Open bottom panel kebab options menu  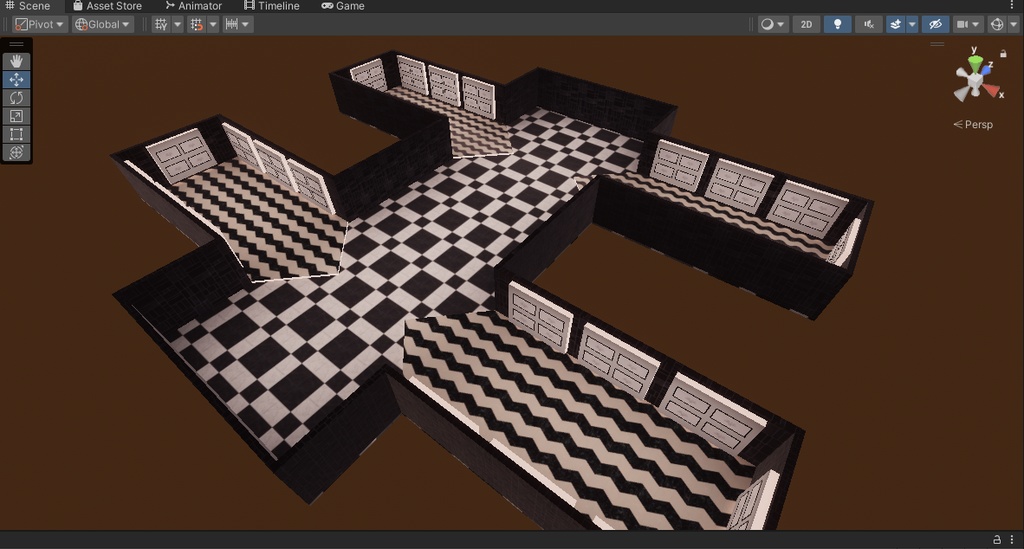coord(1012,540)
